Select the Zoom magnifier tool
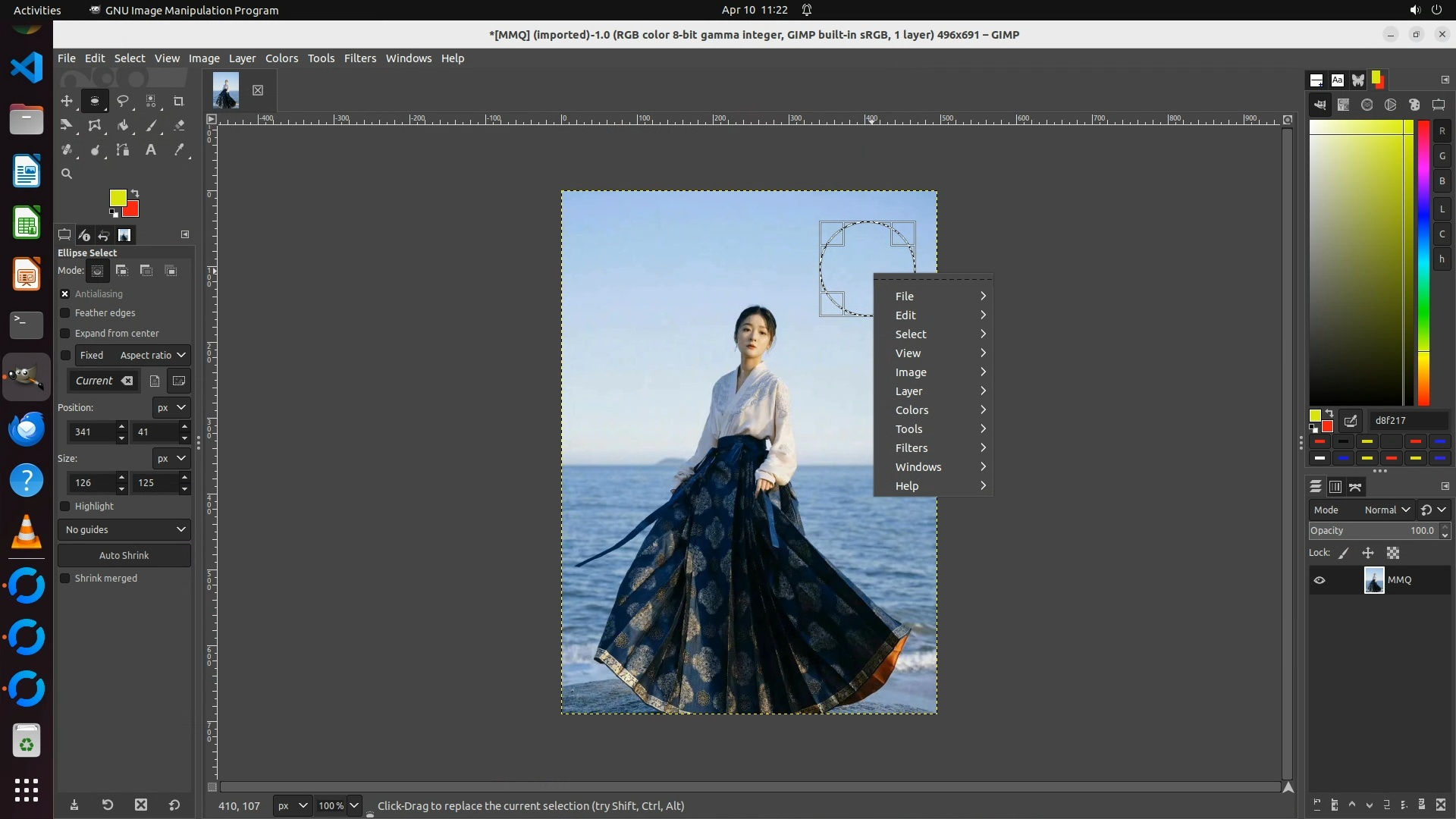 coord(67,174)
